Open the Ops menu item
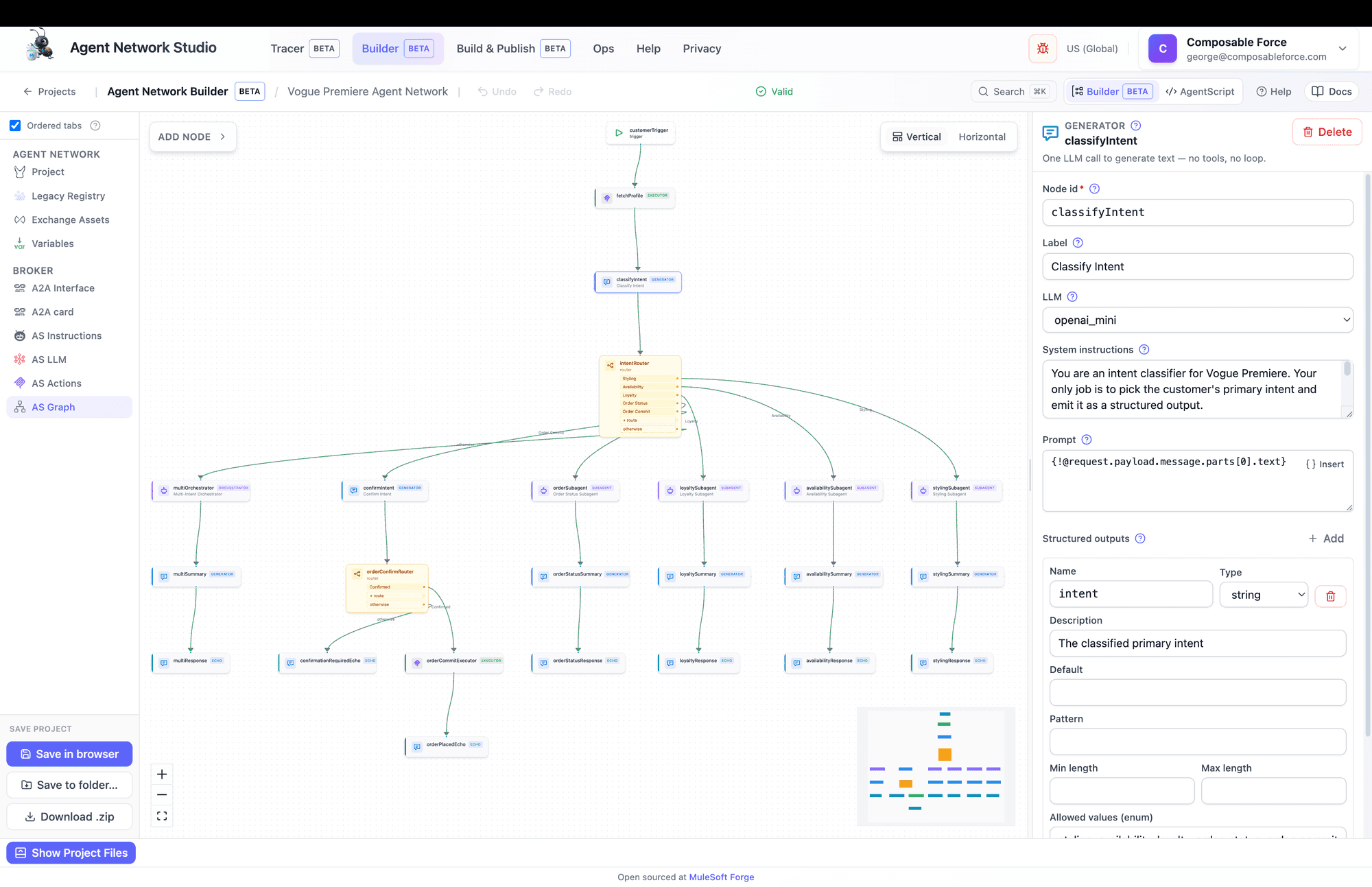This screenshot has height=887, width=1372. pos(604,49)
